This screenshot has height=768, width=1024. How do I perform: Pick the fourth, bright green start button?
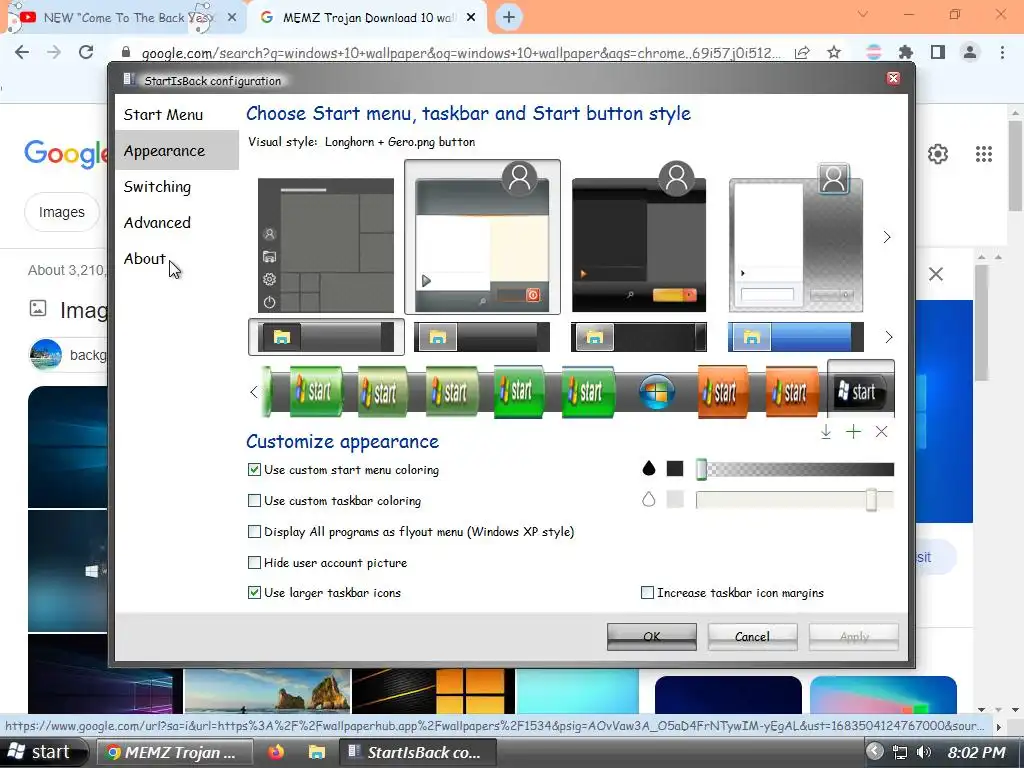519,391
